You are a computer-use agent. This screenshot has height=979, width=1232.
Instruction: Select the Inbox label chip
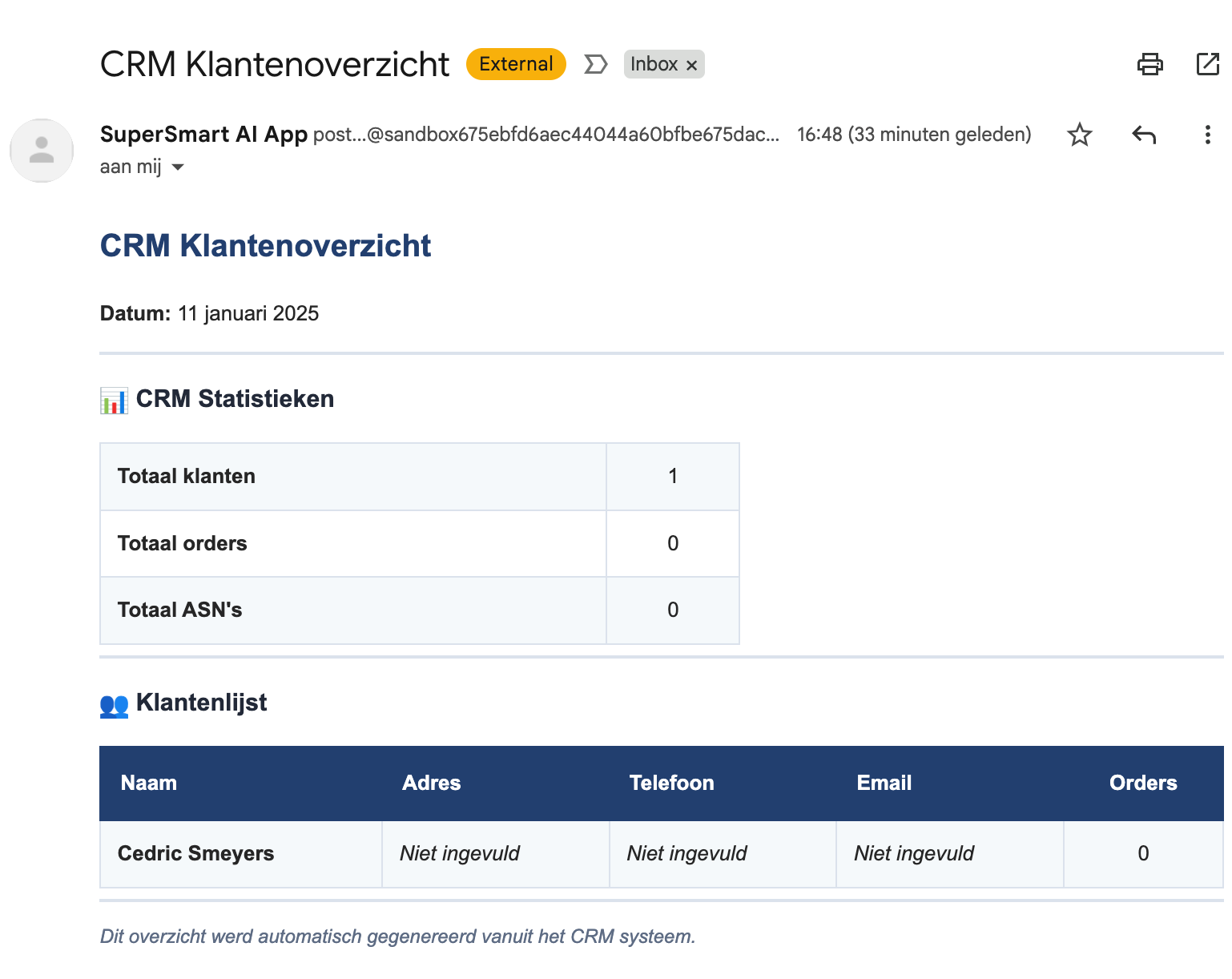[x=656, y=64]
